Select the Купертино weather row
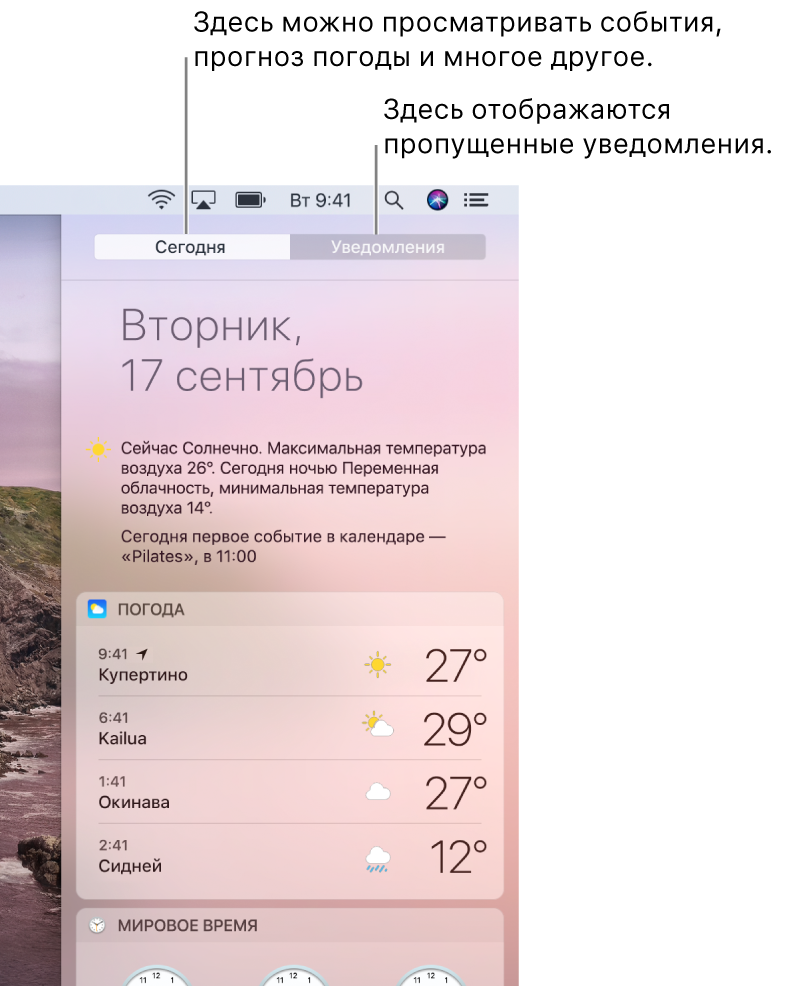This screenshot has width=787, height=987. click(290, 665)
